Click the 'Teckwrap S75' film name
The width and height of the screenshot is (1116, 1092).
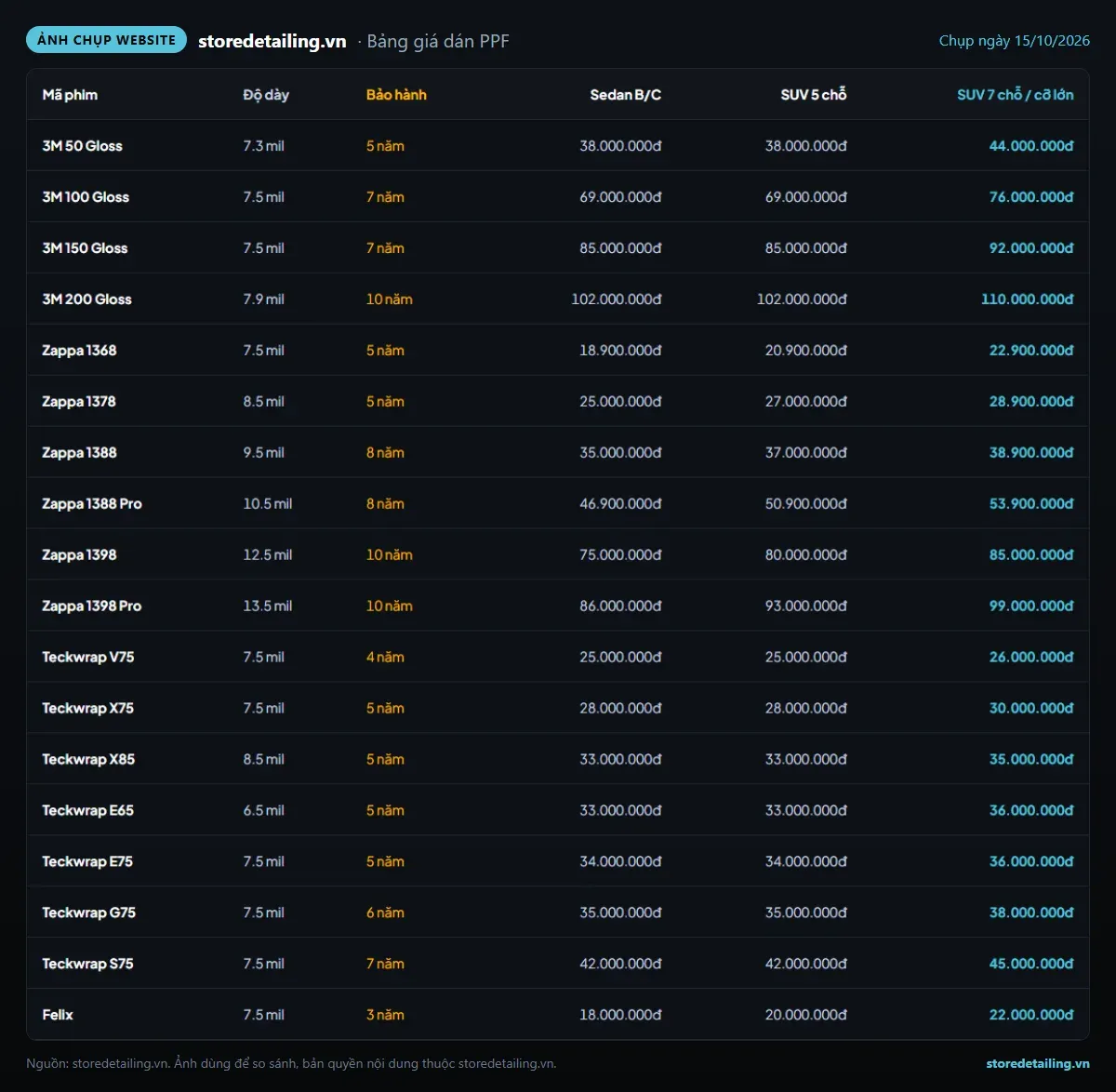[x=87, y=965]
